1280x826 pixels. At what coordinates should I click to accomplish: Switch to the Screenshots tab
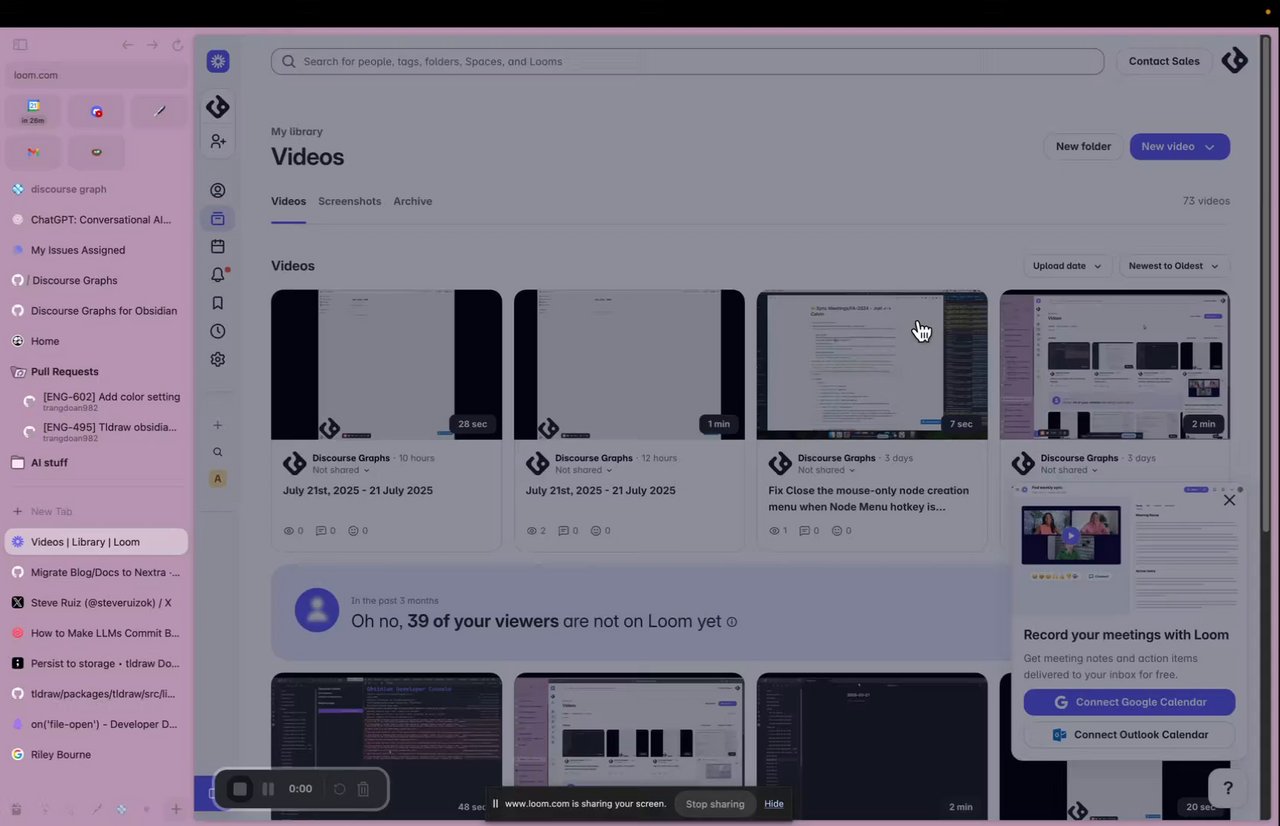pos(349,201)
